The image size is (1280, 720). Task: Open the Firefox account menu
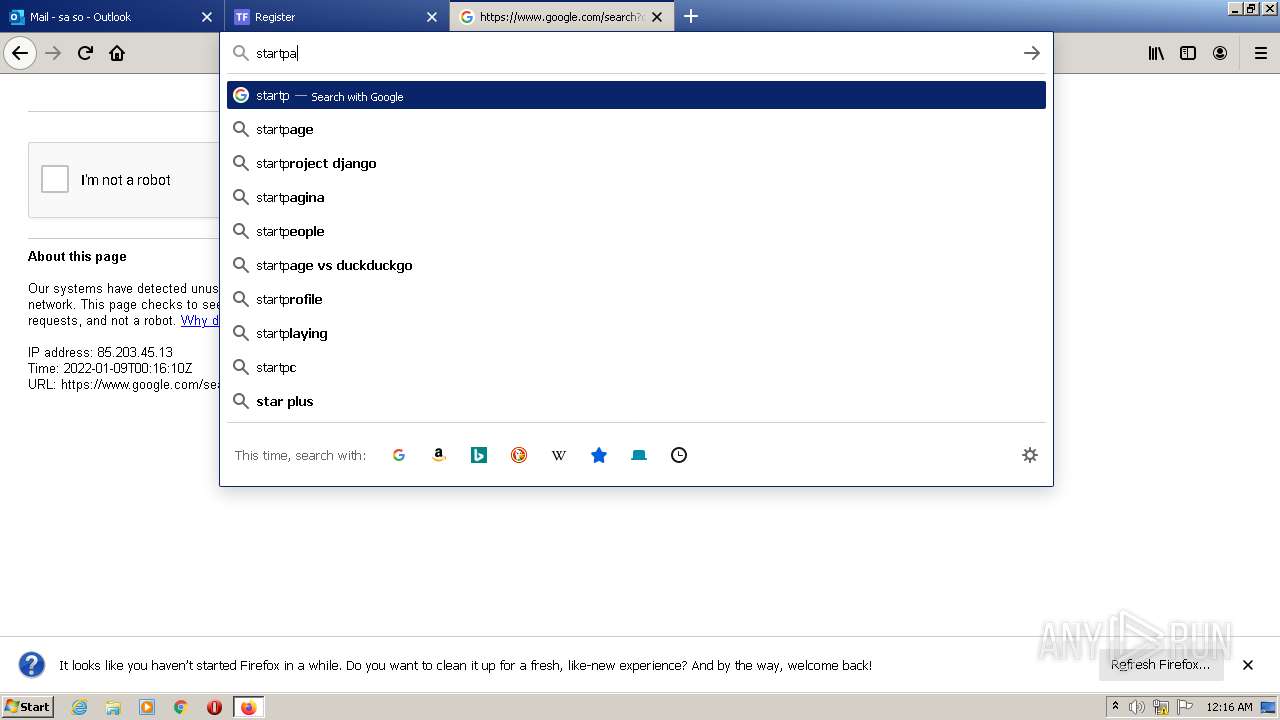click(1220, 53)
